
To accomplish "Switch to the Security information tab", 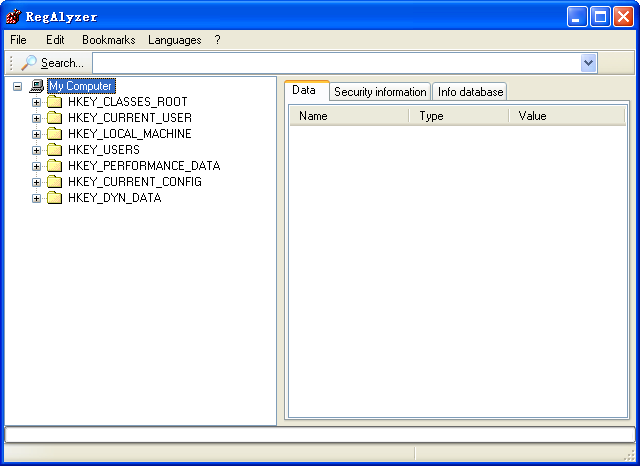I will click(x=380, y=92).
